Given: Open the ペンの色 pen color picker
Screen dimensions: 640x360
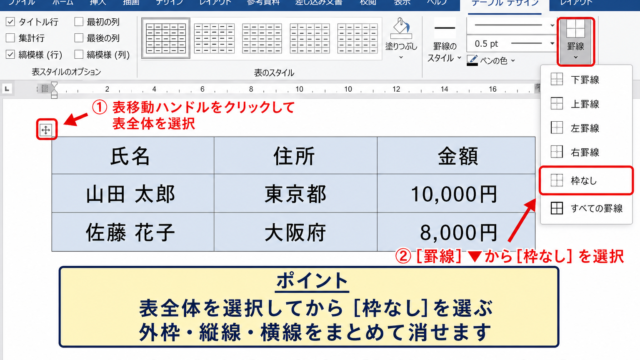Looking at the screenshot, I should click(491, 60).
